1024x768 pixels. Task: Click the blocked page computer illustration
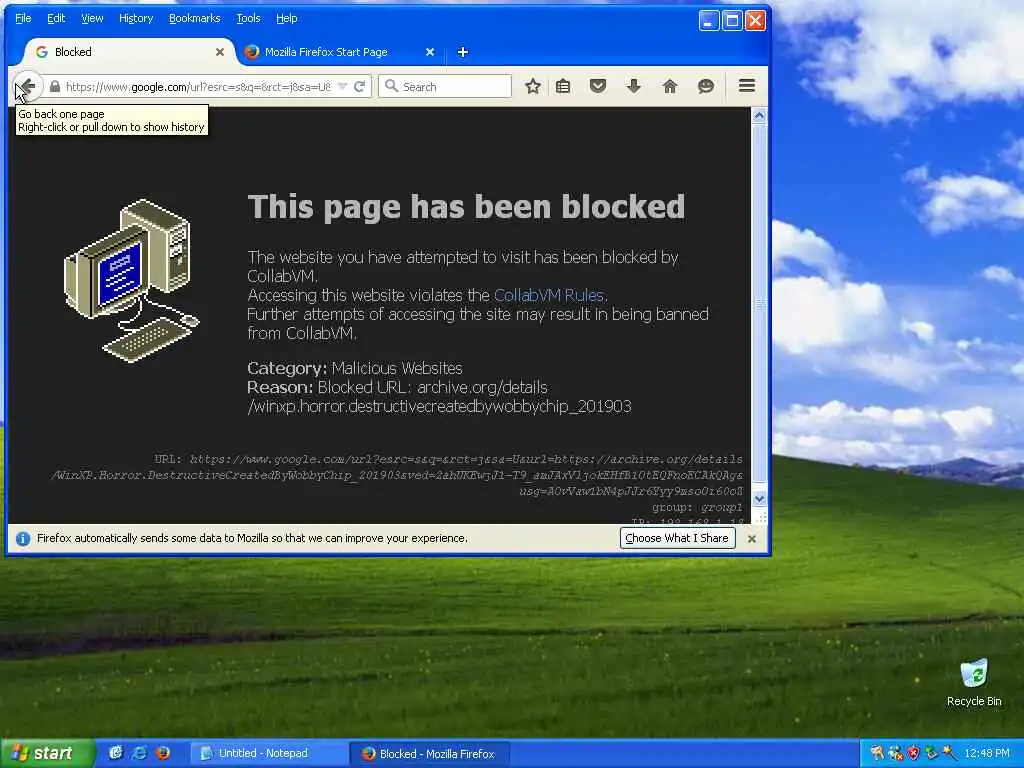pyautogui.click(x=131, y=280)
